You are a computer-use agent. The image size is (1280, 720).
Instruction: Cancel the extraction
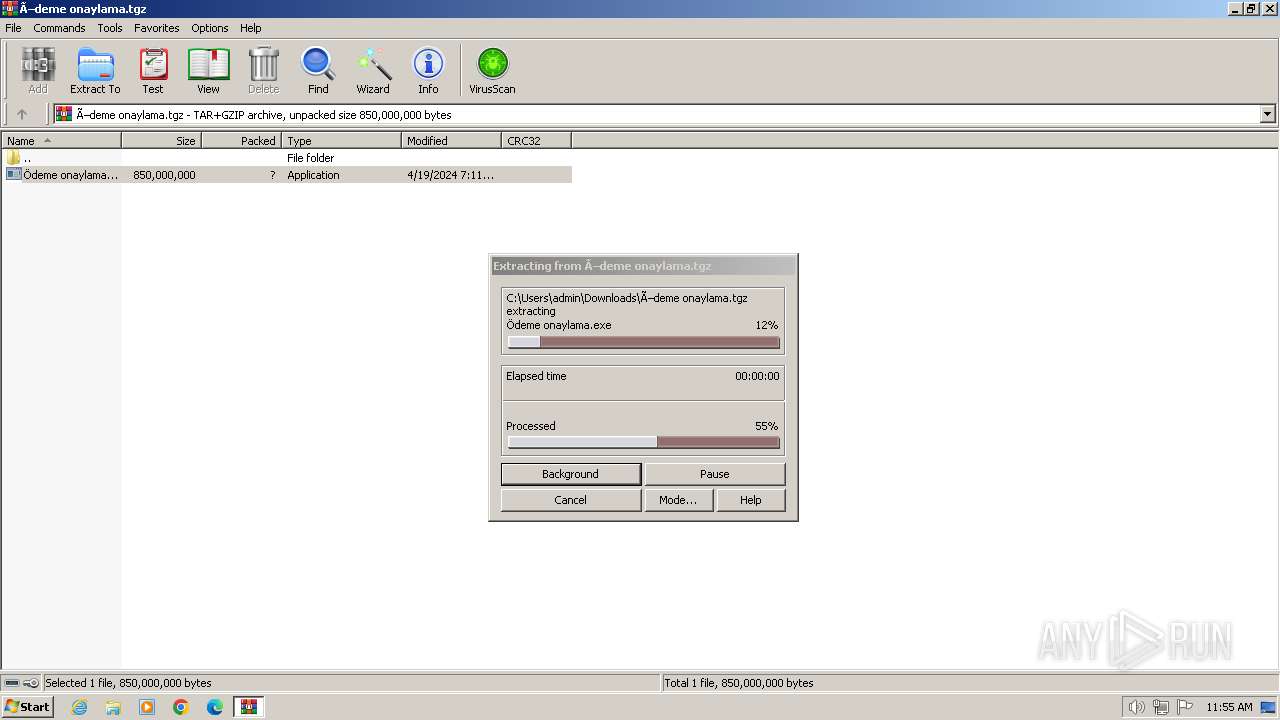[571, 500]
